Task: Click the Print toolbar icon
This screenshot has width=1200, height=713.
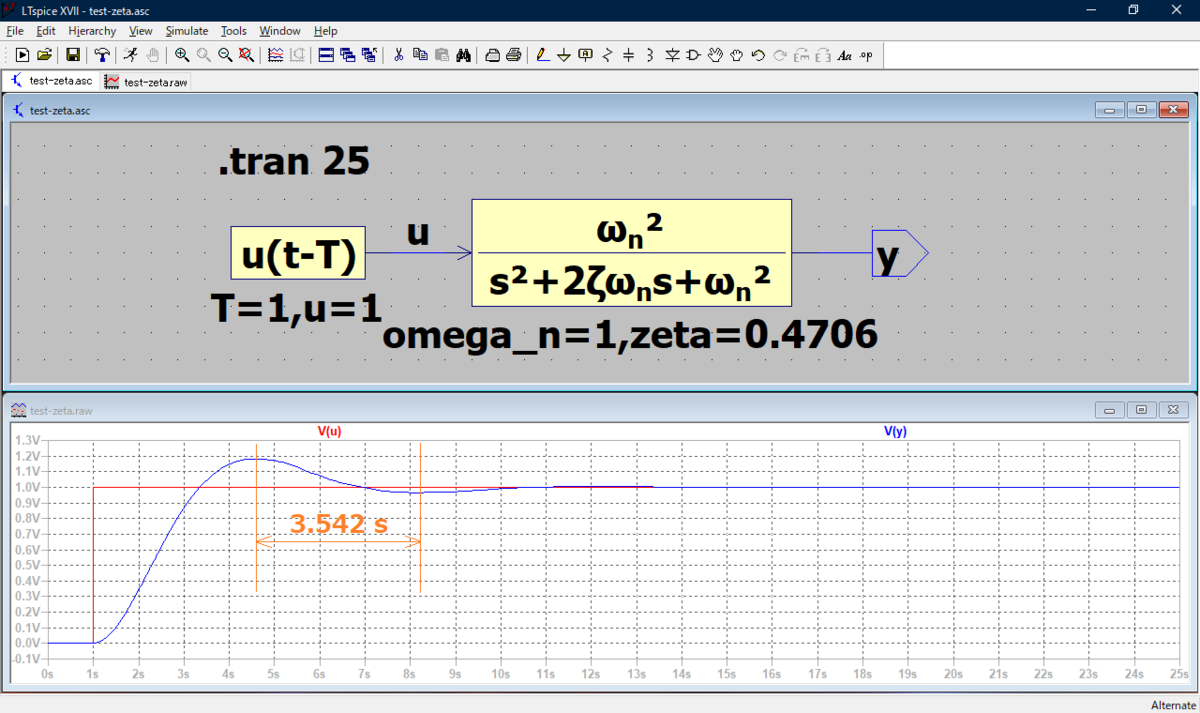Action: [x=513, y=55]
